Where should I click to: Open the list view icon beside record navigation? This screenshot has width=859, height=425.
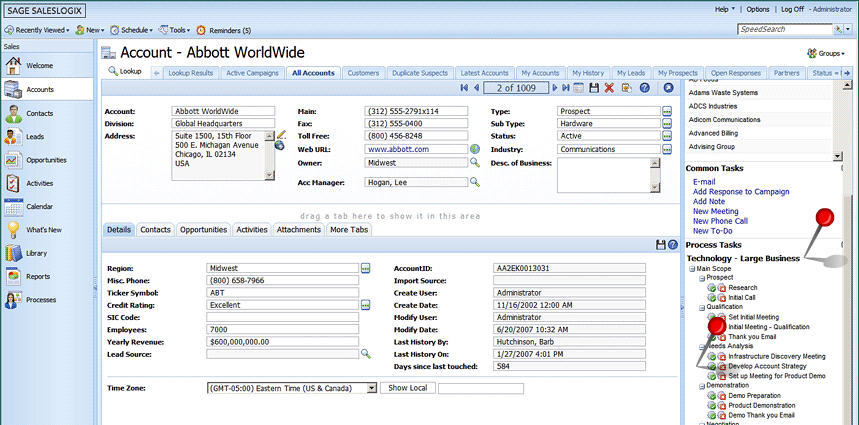579,88
